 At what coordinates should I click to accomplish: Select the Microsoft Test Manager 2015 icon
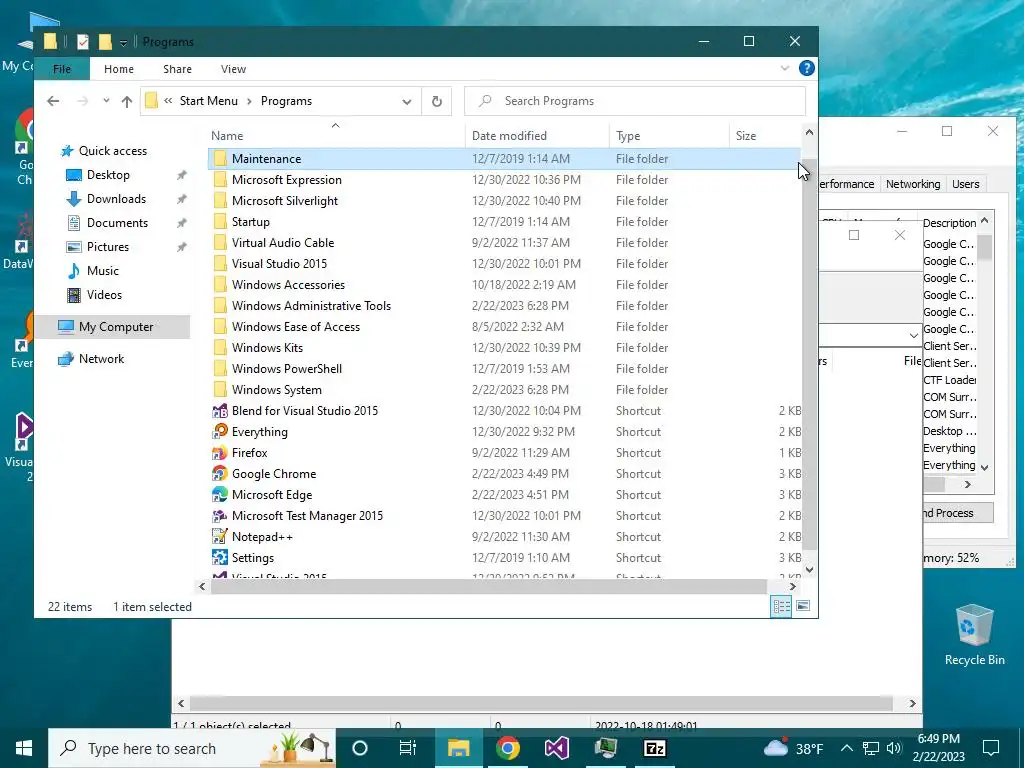pyautogui.click(x=220, y=516)
